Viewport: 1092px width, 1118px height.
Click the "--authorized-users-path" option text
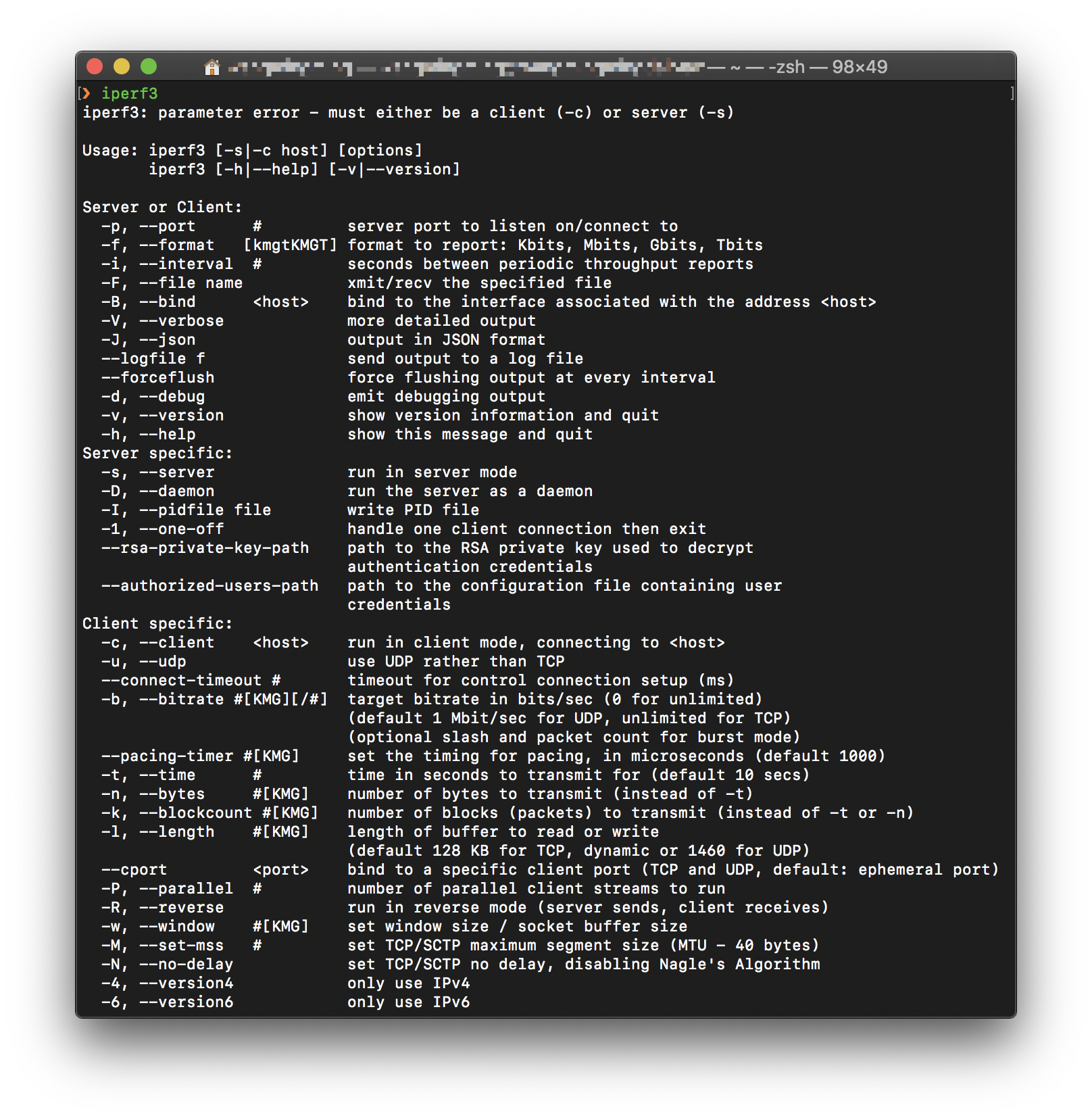point(210,585)
